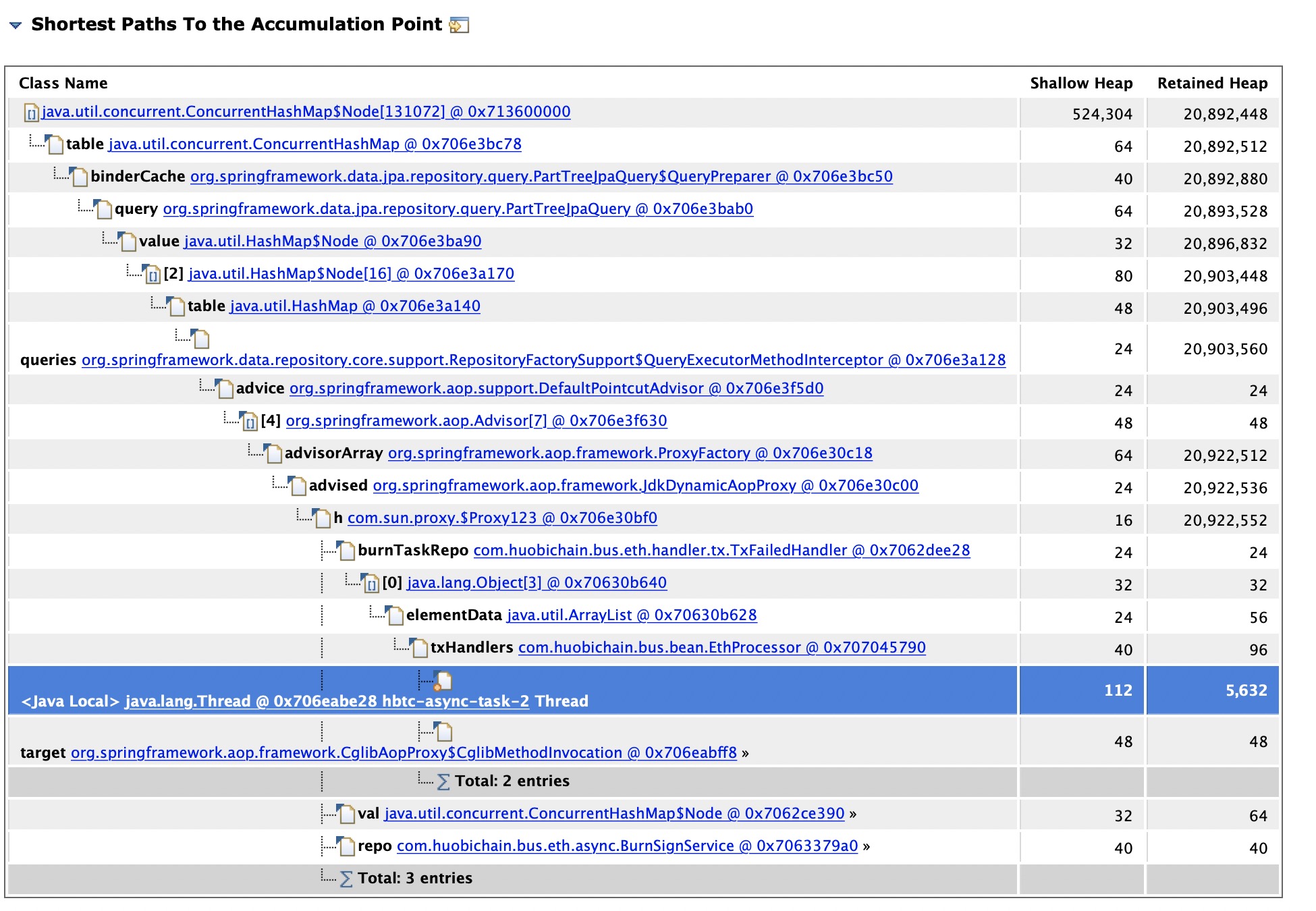Click the icon next to section title
Image resolution: width=1316 pixels, height=911 pixels.
coord(459,26)
